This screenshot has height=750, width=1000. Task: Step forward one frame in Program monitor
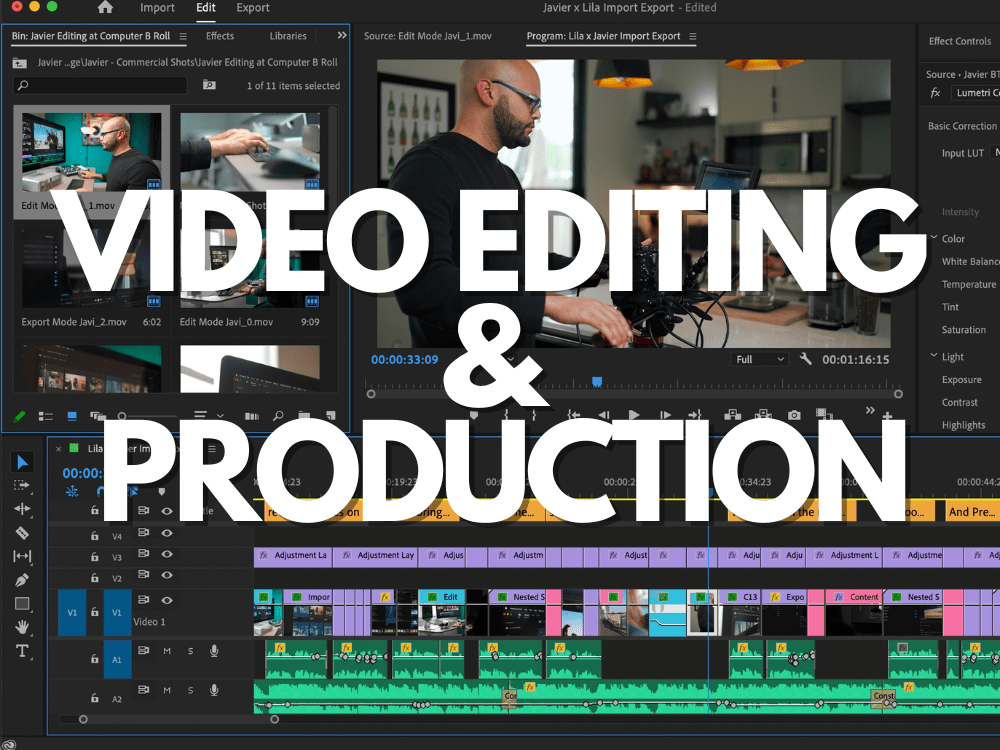[665, 415]
